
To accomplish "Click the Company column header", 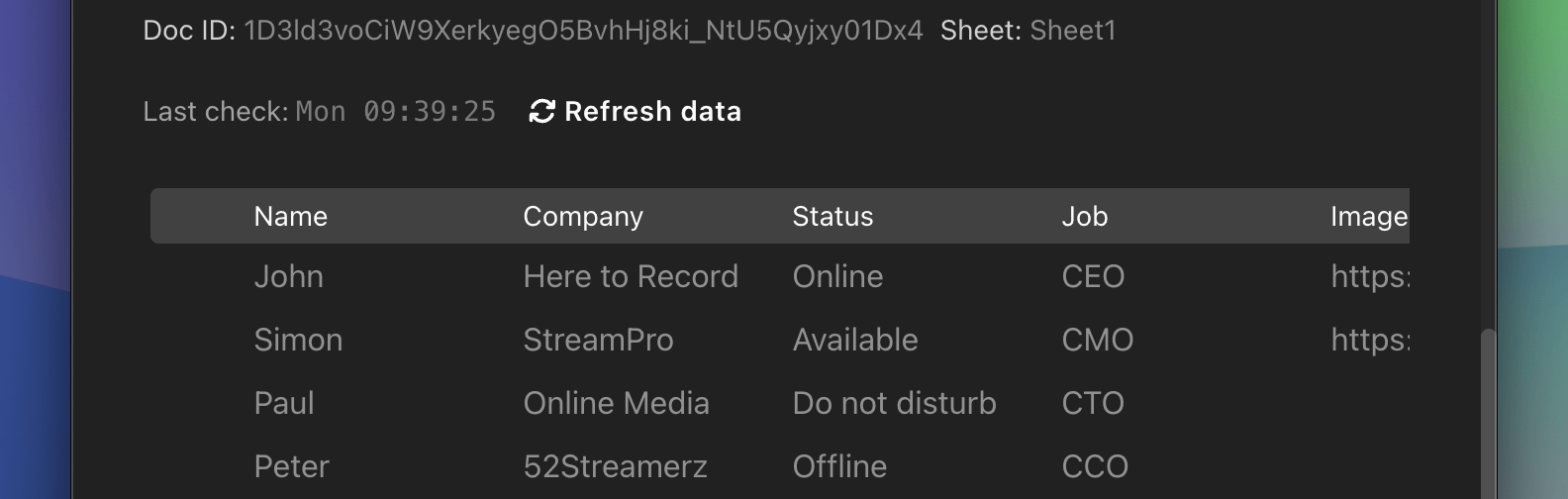I will [x=583, y=217].
